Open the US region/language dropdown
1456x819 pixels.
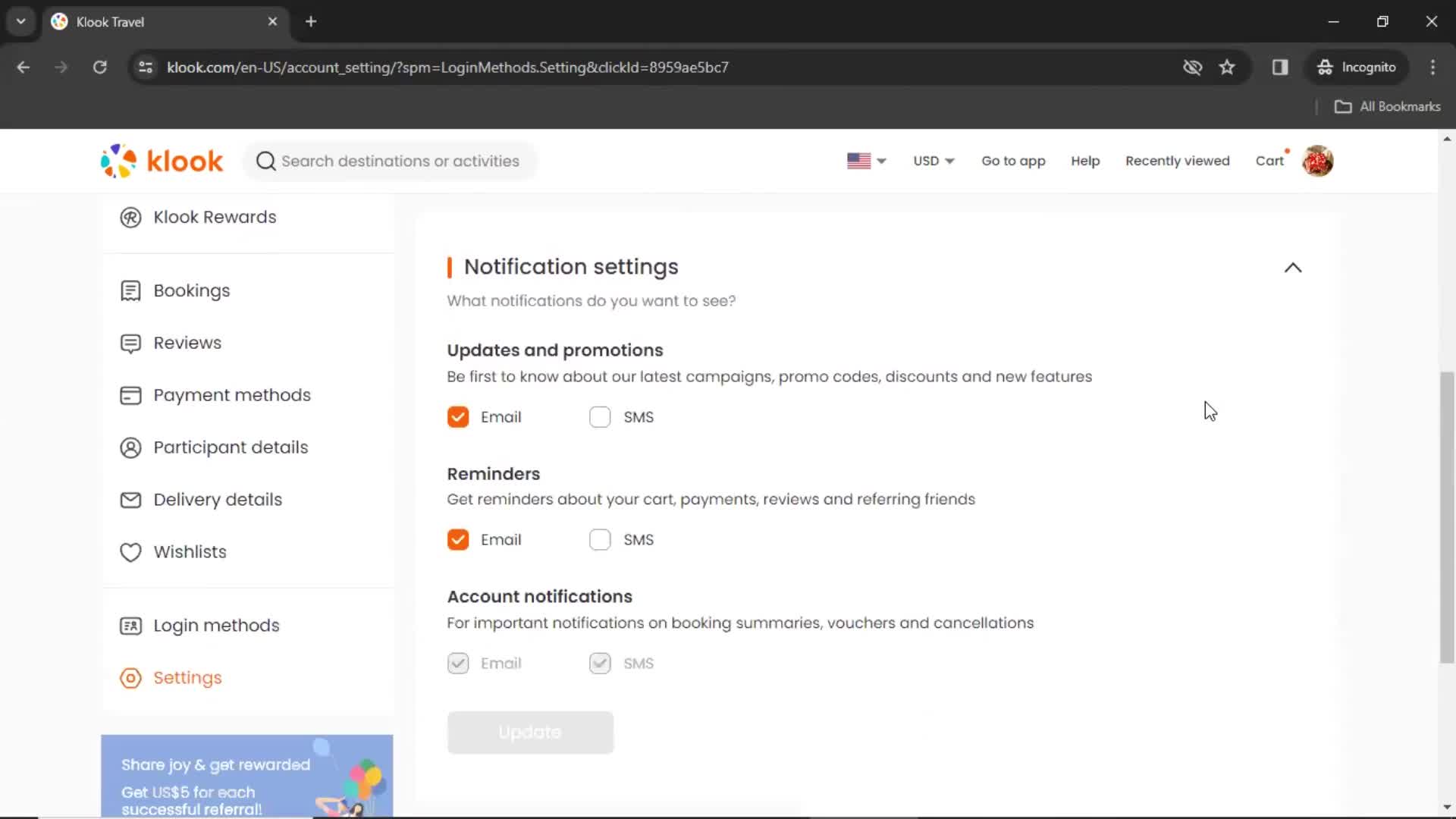866,161
